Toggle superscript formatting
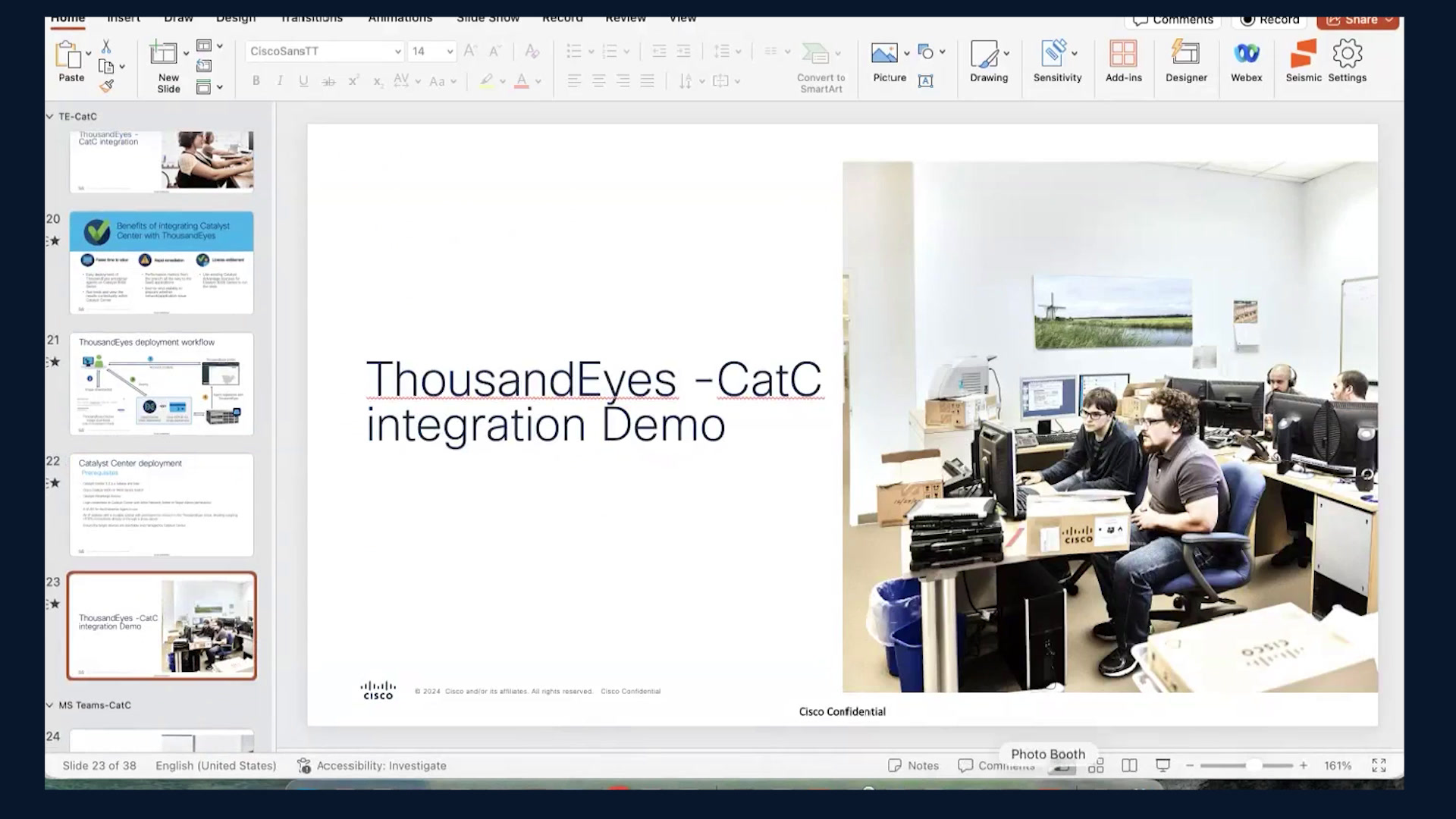The width and height of the screenshot is (1456, 819). coord(353,81)
